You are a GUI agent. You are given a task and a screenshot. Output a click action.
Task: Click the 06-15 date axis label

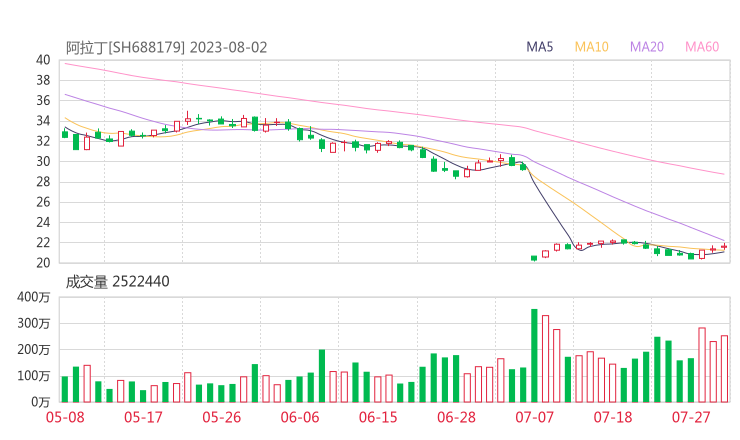[378, 417]
